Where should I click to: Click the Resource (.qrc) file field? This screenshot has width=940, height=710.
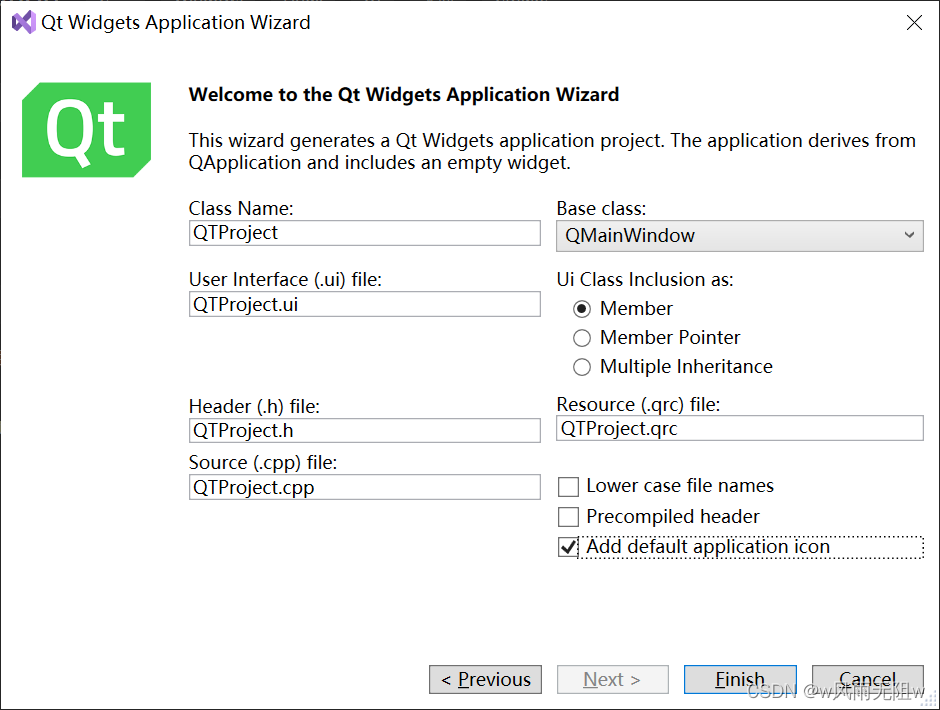coord(739,429)
